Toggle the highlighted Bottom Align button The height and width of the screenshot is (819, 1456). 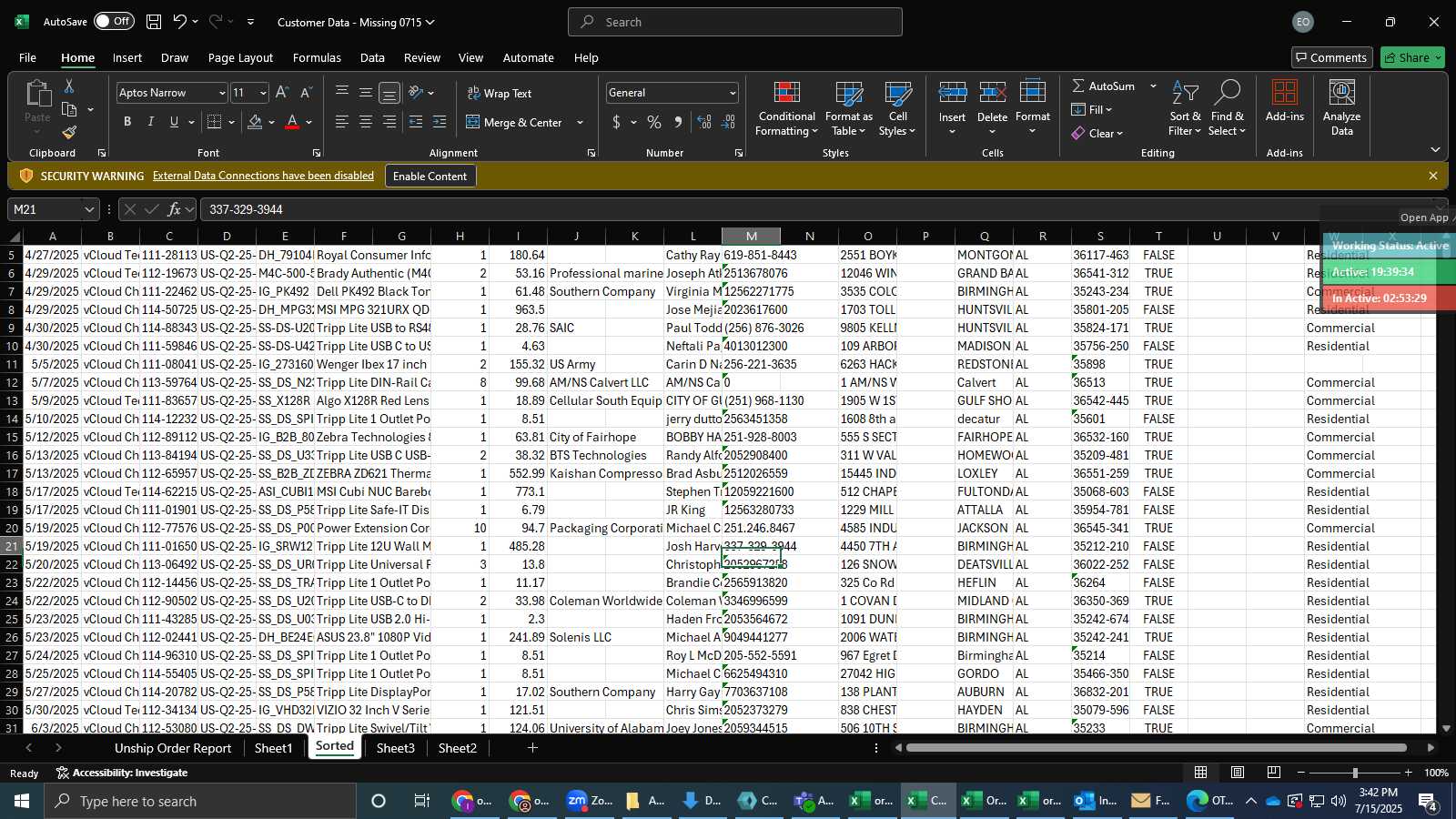(x=389, y=93)
